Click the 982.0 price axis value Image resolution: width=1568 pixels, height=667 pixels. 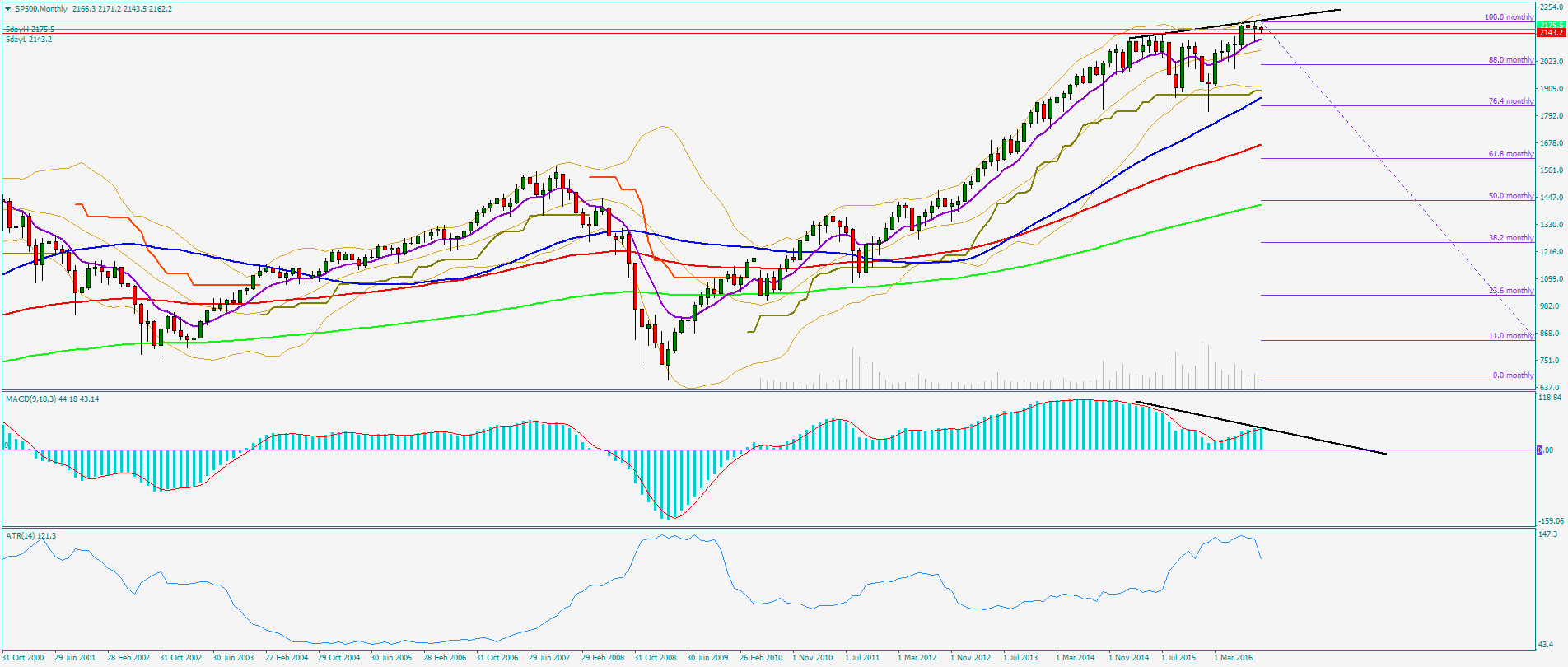pos(1550,306)
